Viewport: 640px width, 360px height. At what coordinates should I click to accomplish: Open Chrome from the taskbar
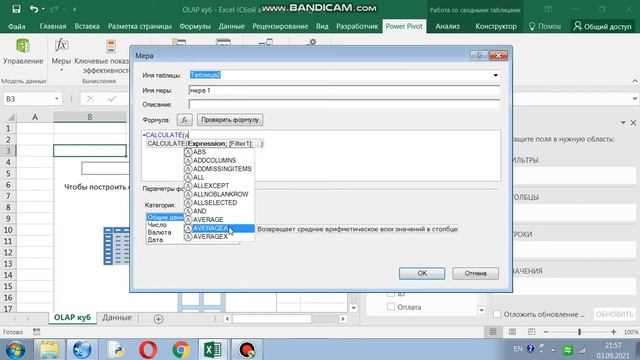[181, 350]
